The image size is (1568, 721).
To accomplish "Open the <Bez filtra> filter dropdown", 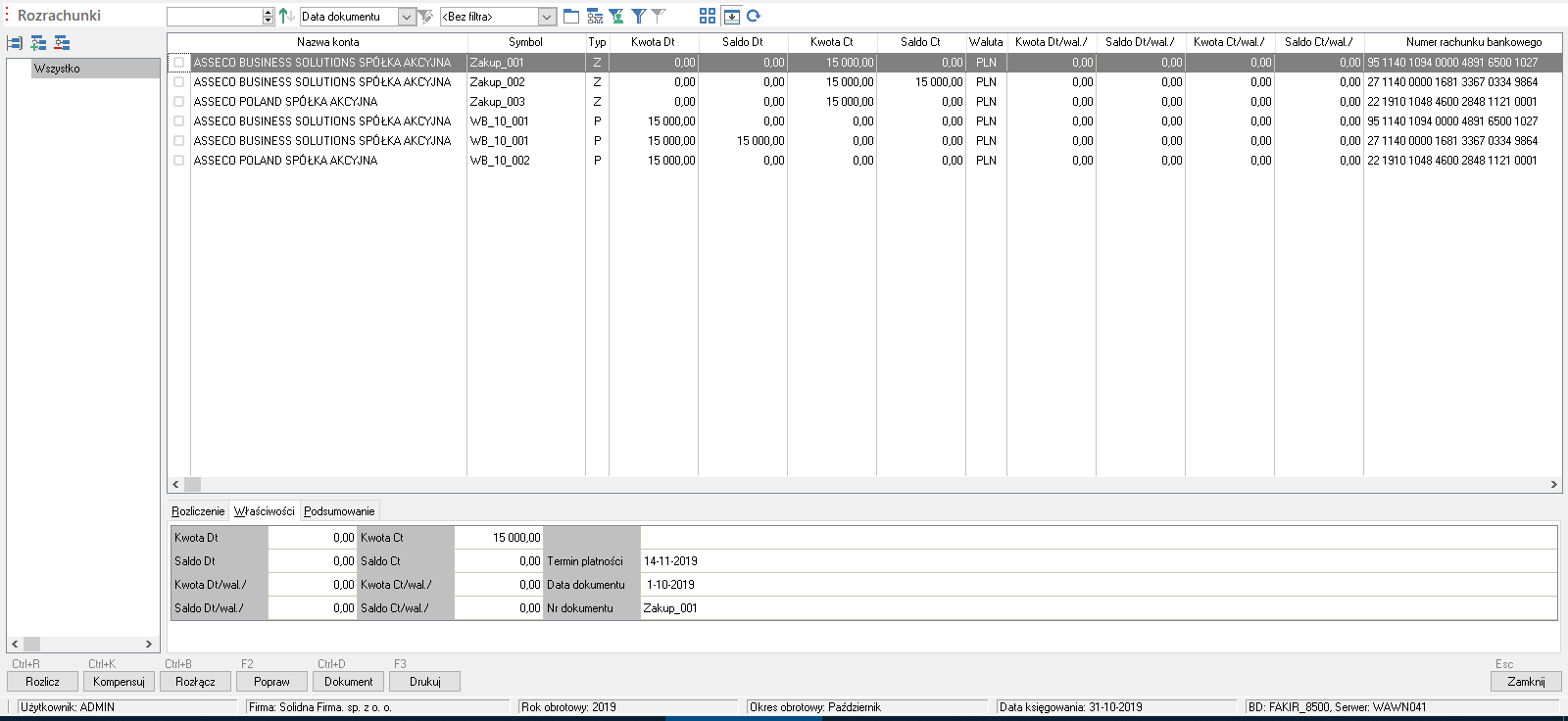I will (x=548, y=17).
